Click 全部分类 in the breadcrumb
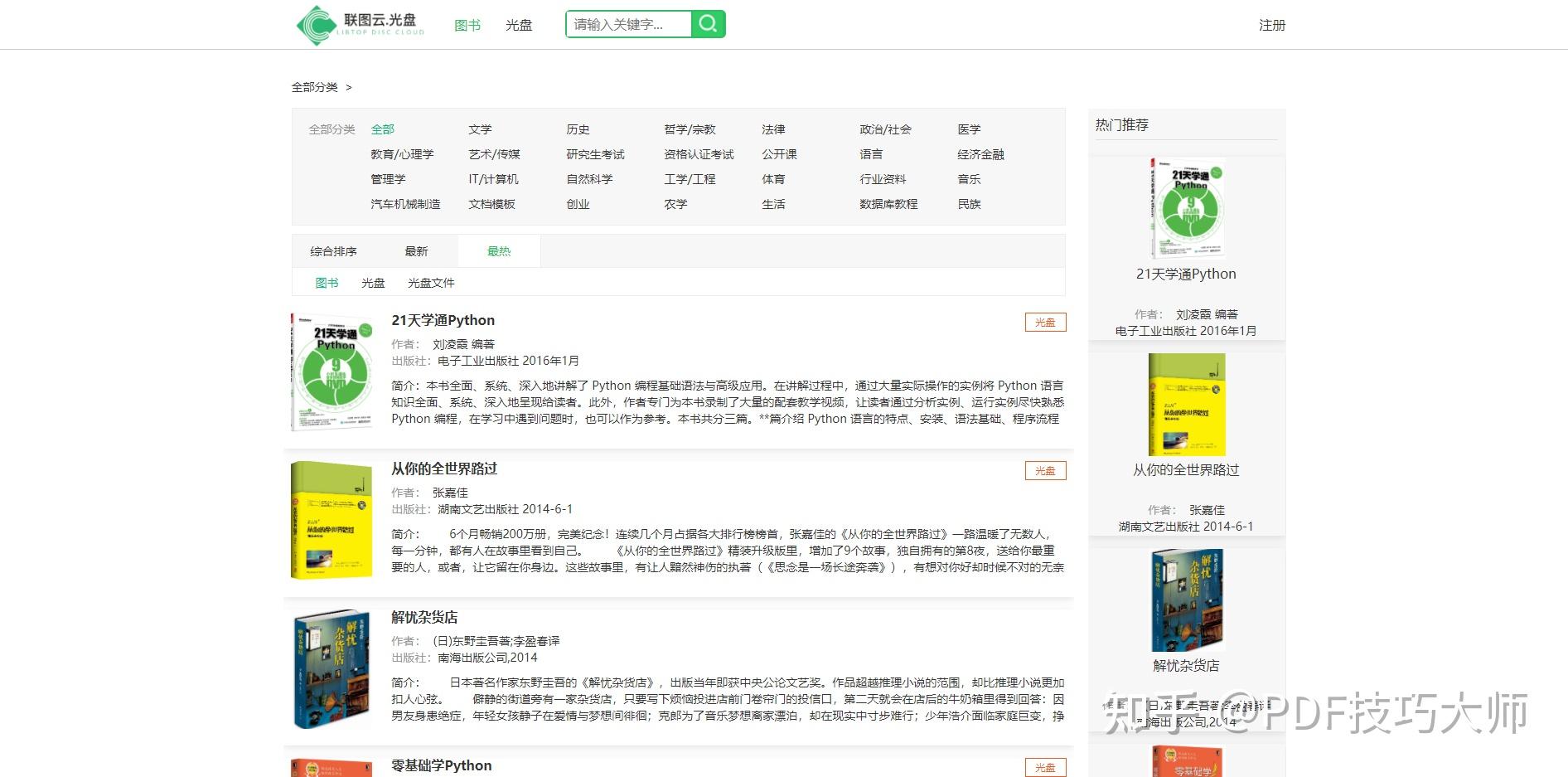The image size is (1568, 777). click(315, 87)
